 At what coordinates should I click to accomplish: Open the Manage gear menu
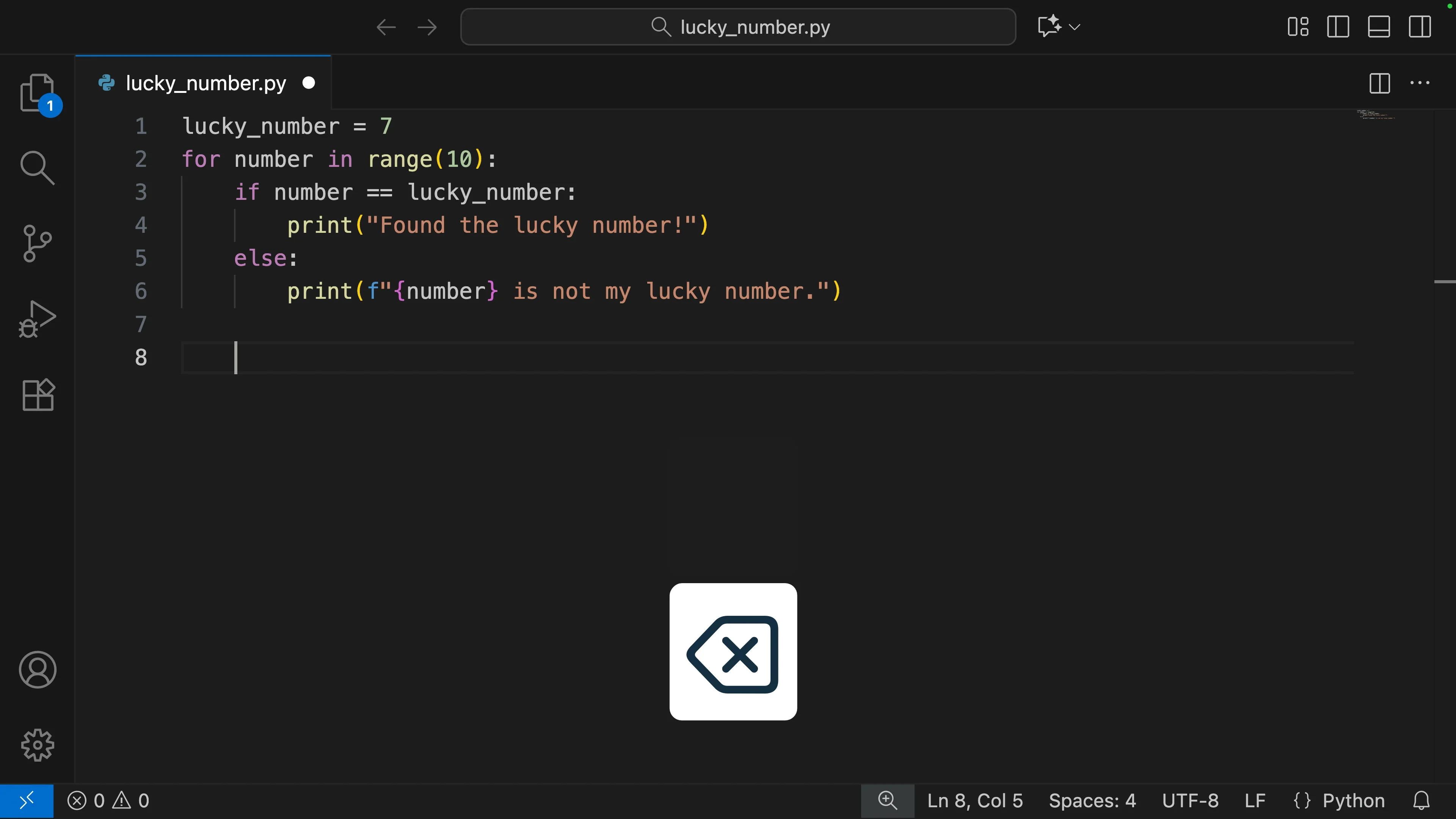tap(37, 745)
